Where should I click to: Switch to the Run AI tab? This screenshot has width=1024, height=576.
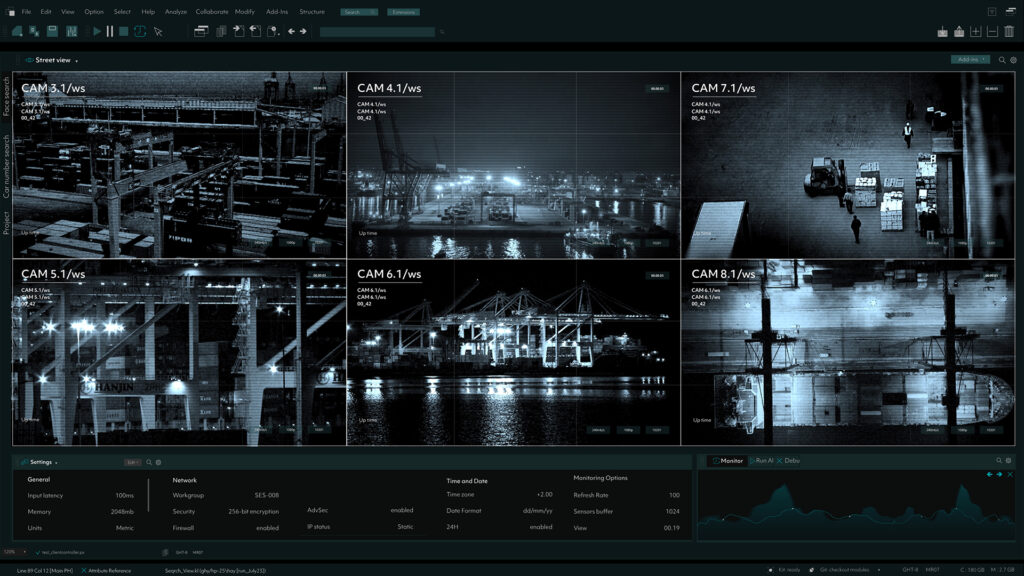pyautogui.click(x=761, y=461)
